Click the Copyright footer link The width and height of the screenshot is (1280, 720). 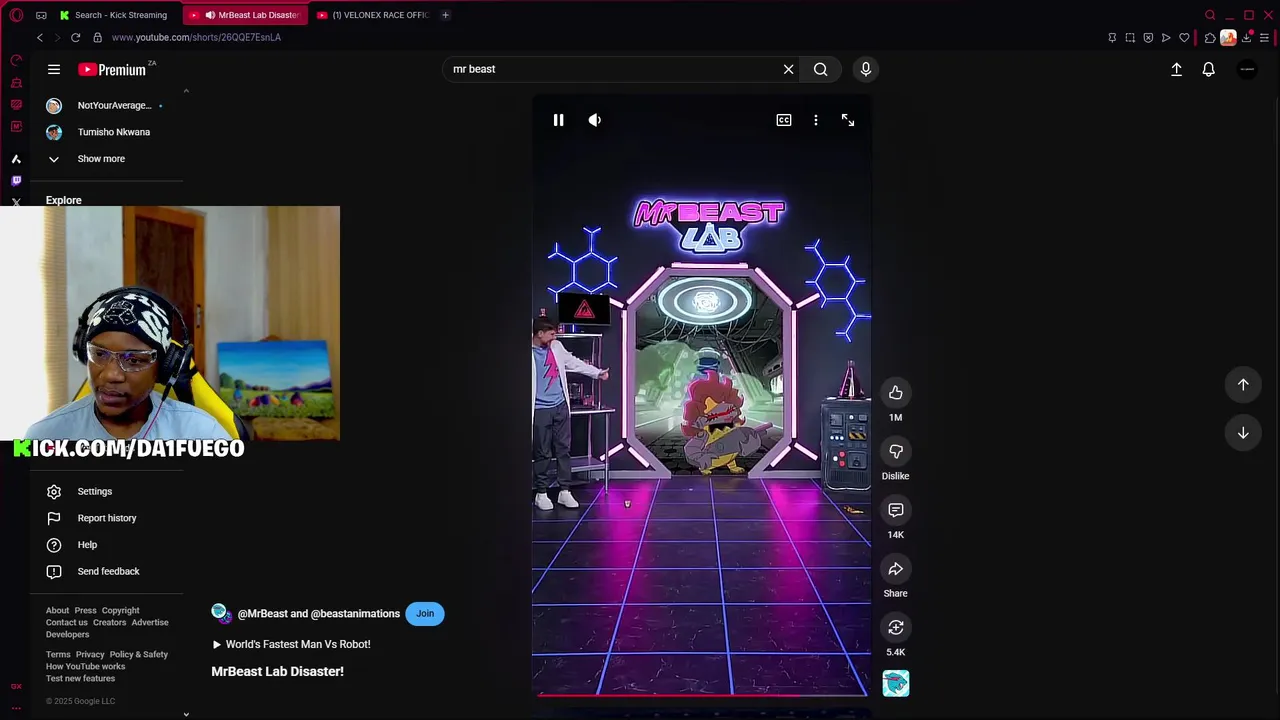tap(121, 611)
